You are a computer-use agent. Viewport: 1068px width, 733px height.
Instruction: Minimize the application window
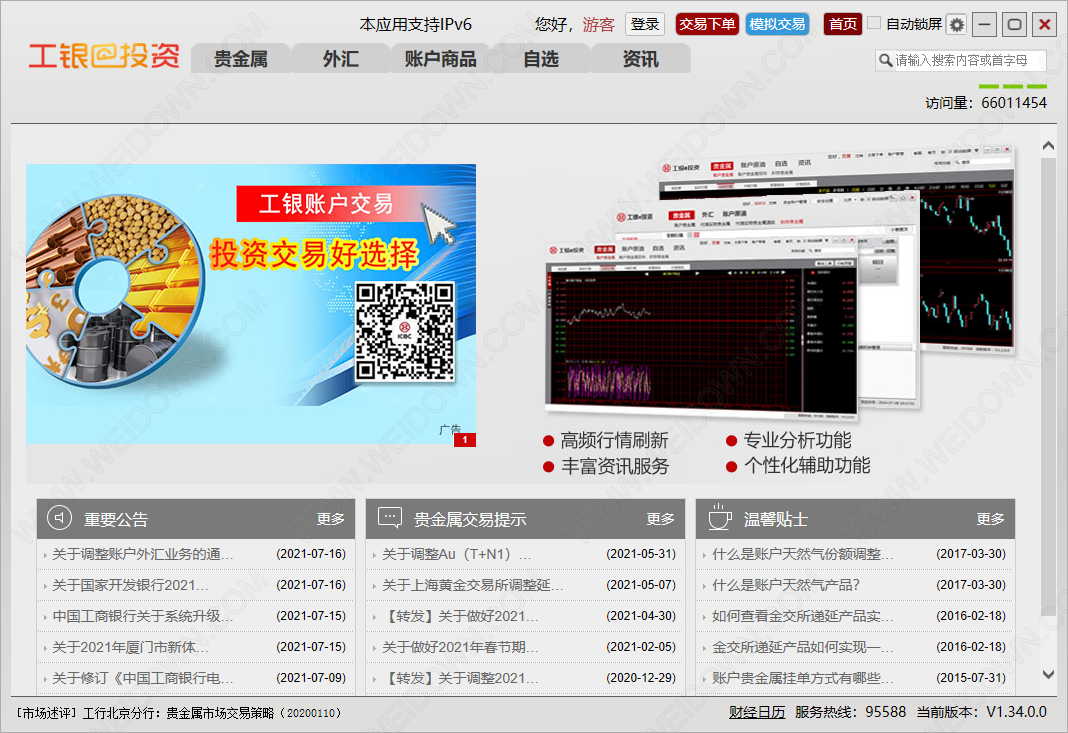pyautogui.click(x=984, y=25)
